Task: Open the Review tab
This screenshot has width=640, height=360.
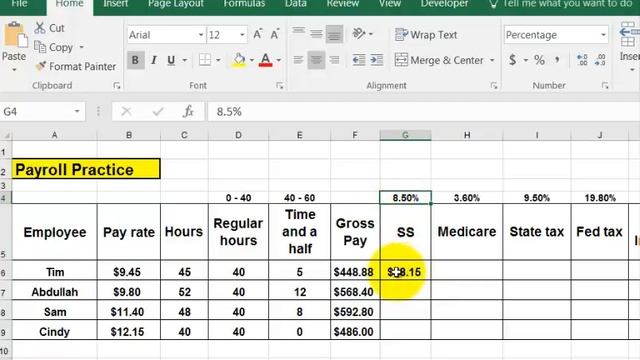Action: 342,4
